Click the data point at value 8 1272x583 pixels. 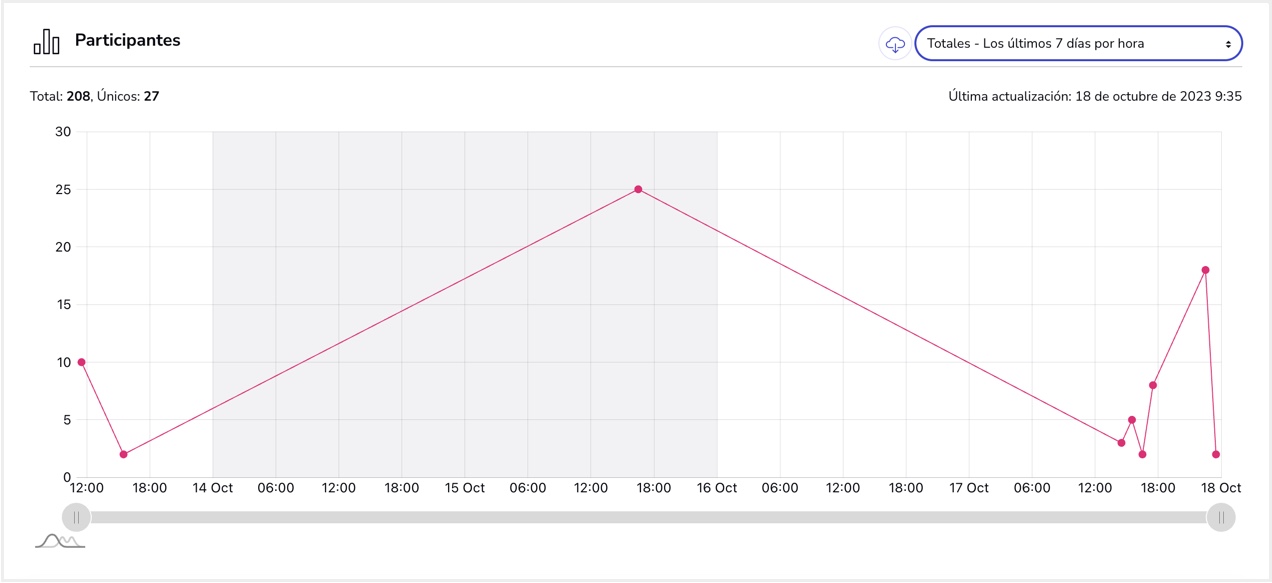(x=1153, y=385)
